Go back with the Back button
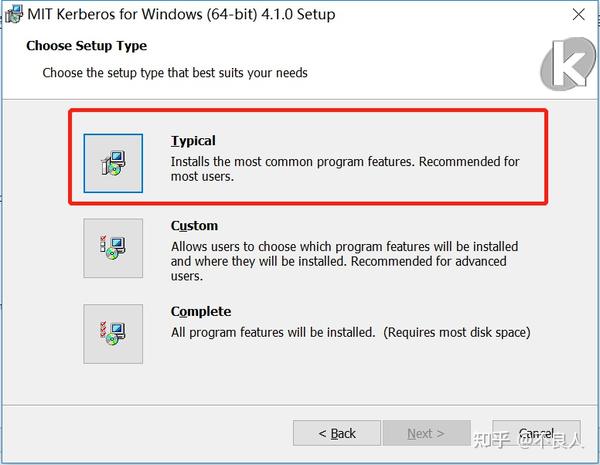This screenshot has height=465, width=600. [x=337, y=433]
